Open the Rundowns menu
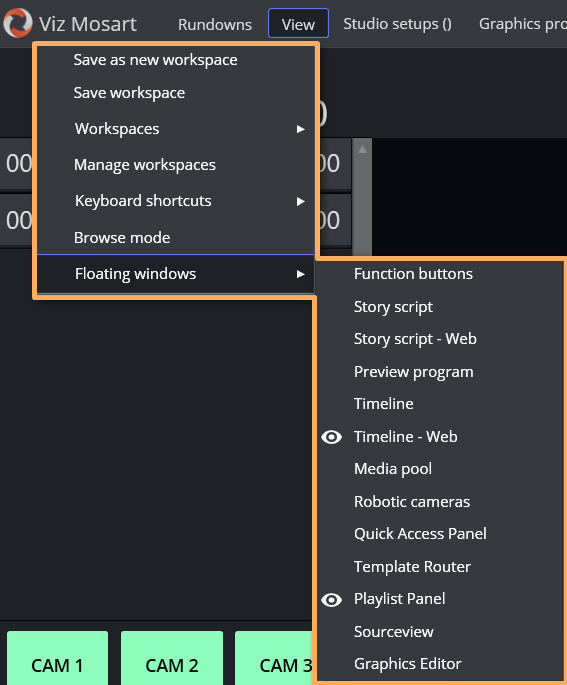The image size is (567, 685). pyautogui.click(x=215, y=24)
